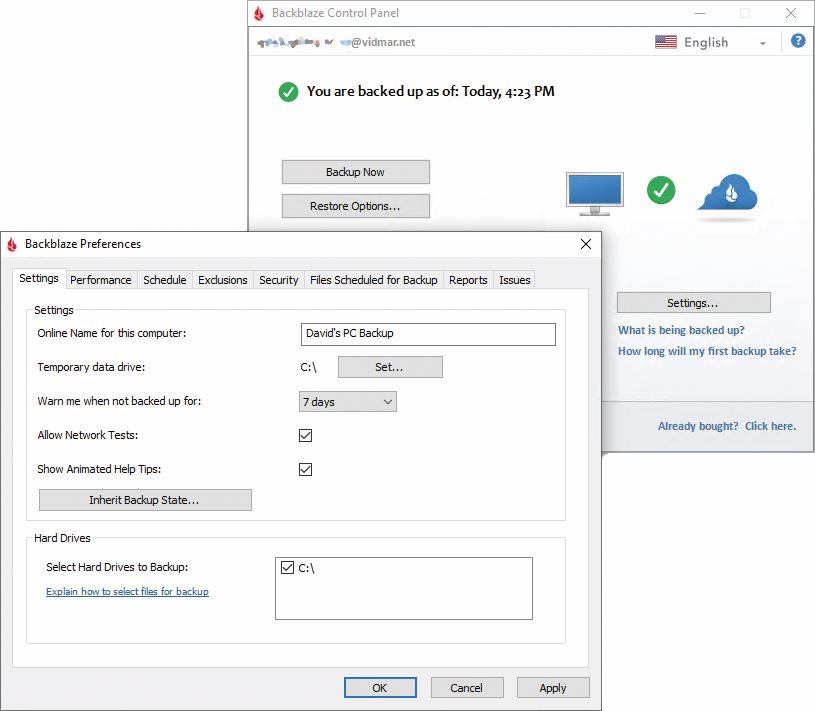
Task: Confirm preferences with the OK button
Action: pyautogui.click(x=380, y=688)
